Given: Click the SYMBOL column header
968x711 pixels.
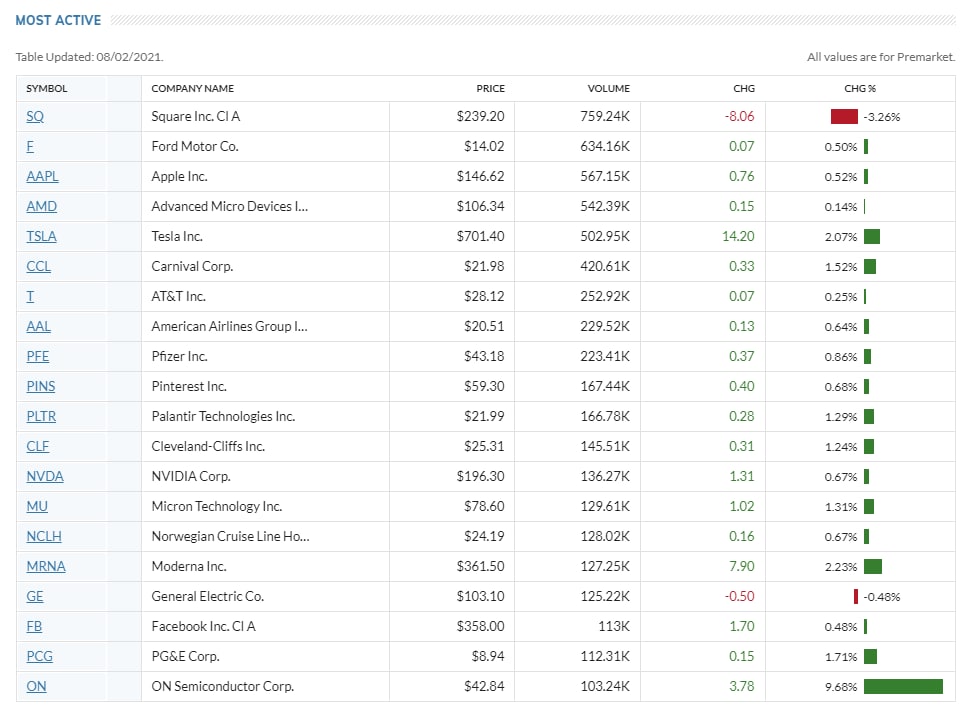Looking at the screenshot, I should 47,88.
